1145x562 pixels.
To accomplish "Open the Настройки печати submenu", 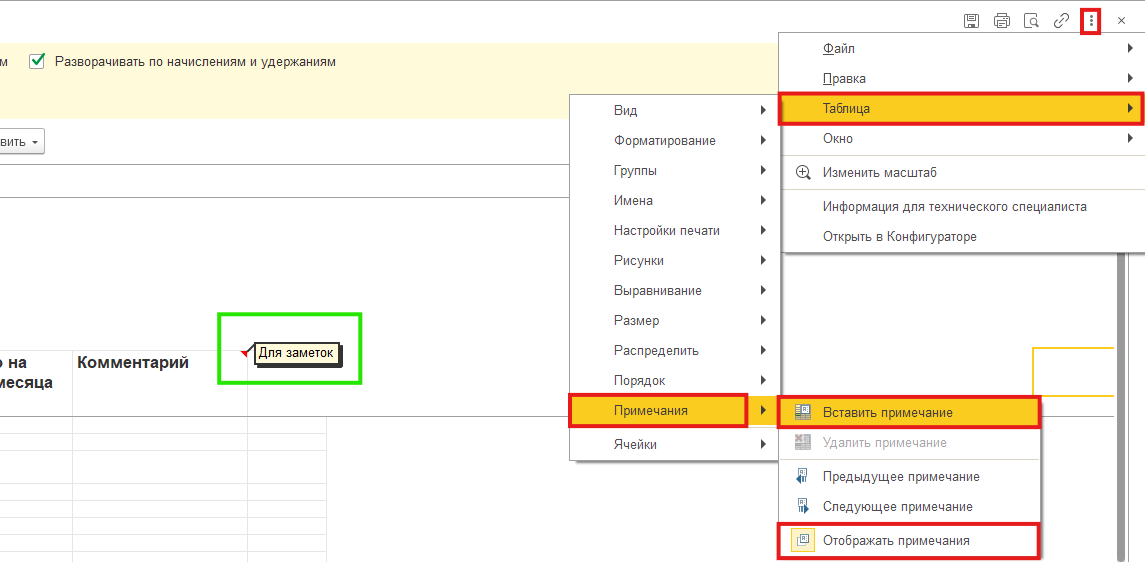I will pos(675,231).
